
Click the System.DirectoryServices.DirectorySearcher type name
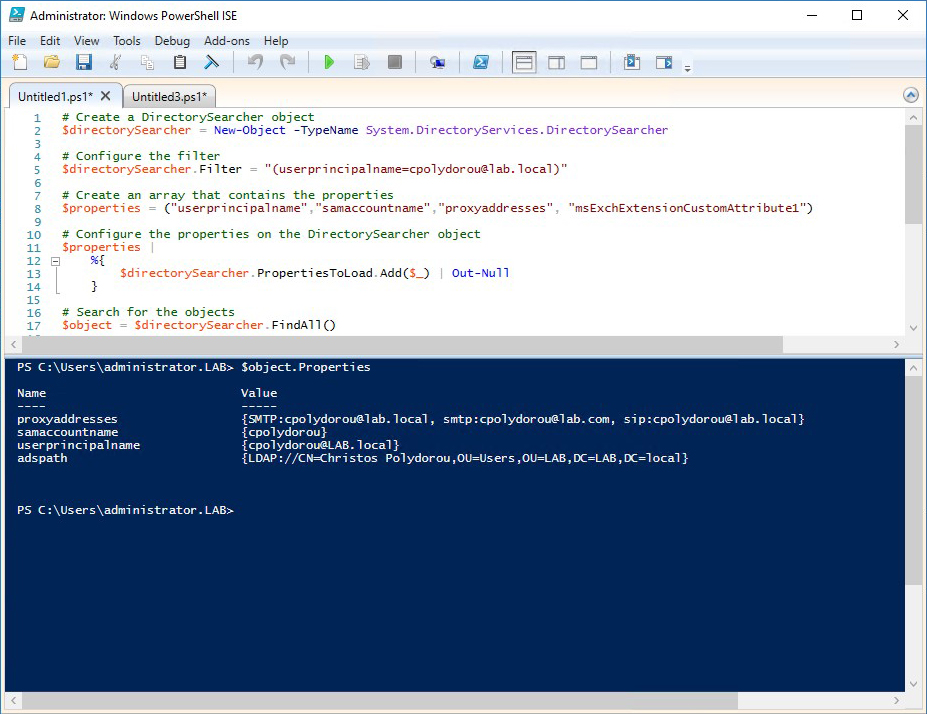point(517,130)
